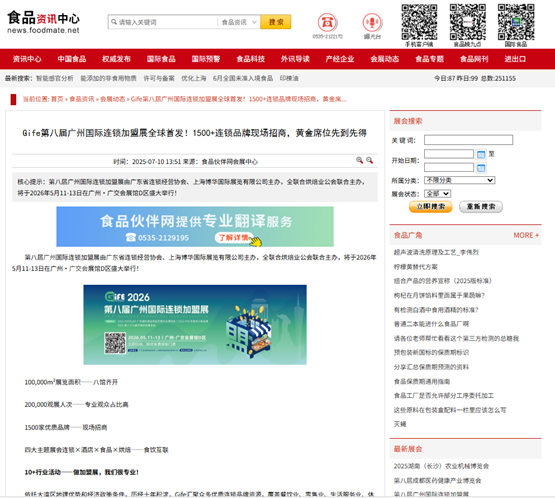Image resolution: width=555 pixels, height=498 pixels.
Task: Open 枸杞在月饼馅料里面属于果蔬嘛 link
Action: (439, 295)
